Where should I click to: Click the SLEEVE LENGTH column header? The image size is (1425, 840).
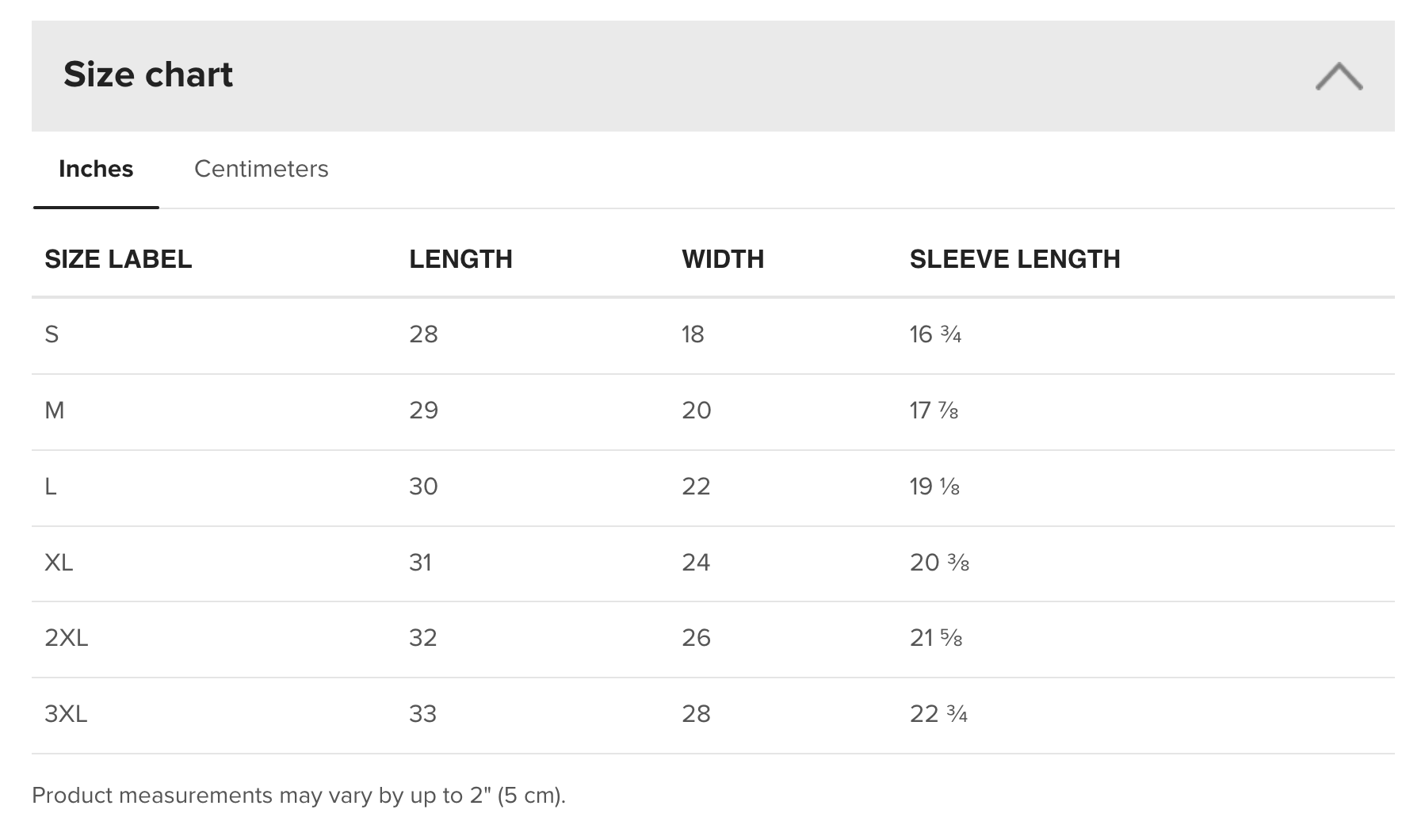point(1014,259)
